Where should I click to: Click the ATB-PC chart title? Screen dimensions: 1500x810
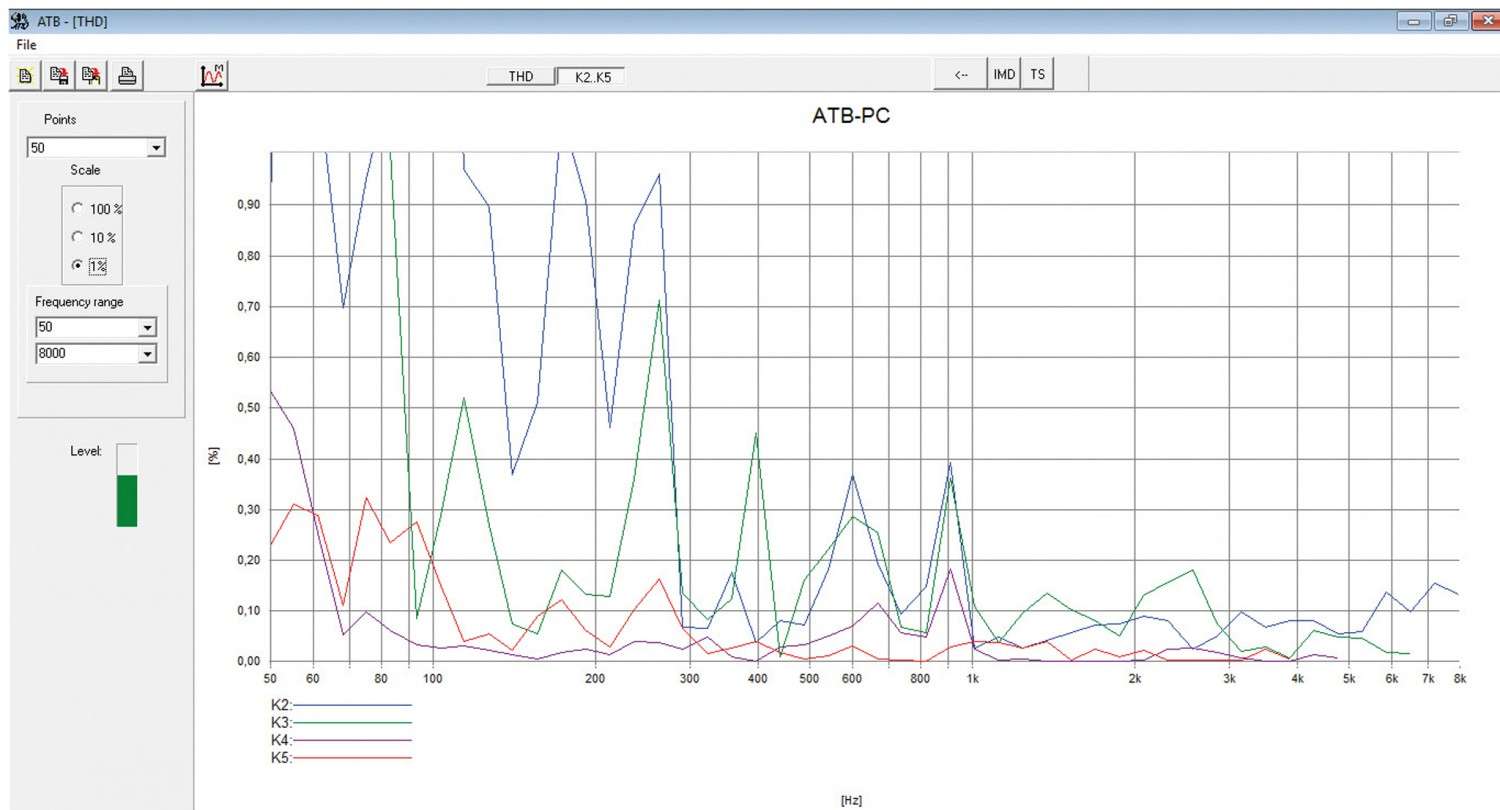coord(852,117)
